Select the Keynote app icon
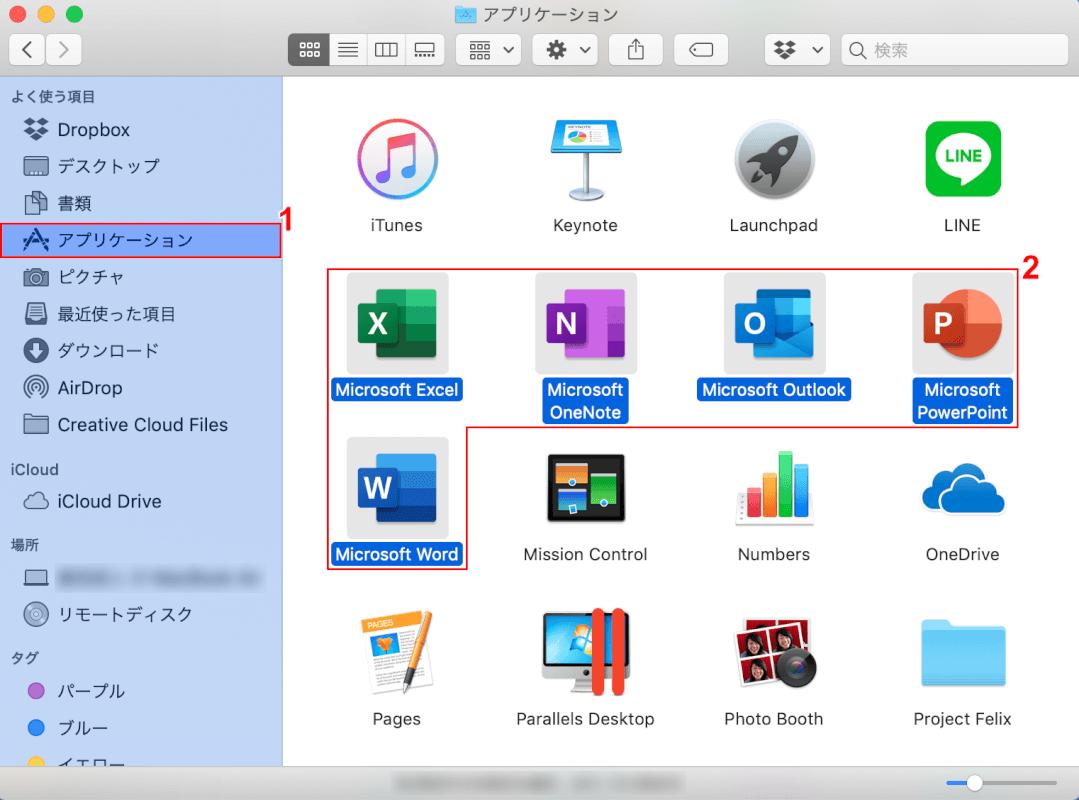The width and height of the screenshot is (1079, 800). (x=586, y=160)
